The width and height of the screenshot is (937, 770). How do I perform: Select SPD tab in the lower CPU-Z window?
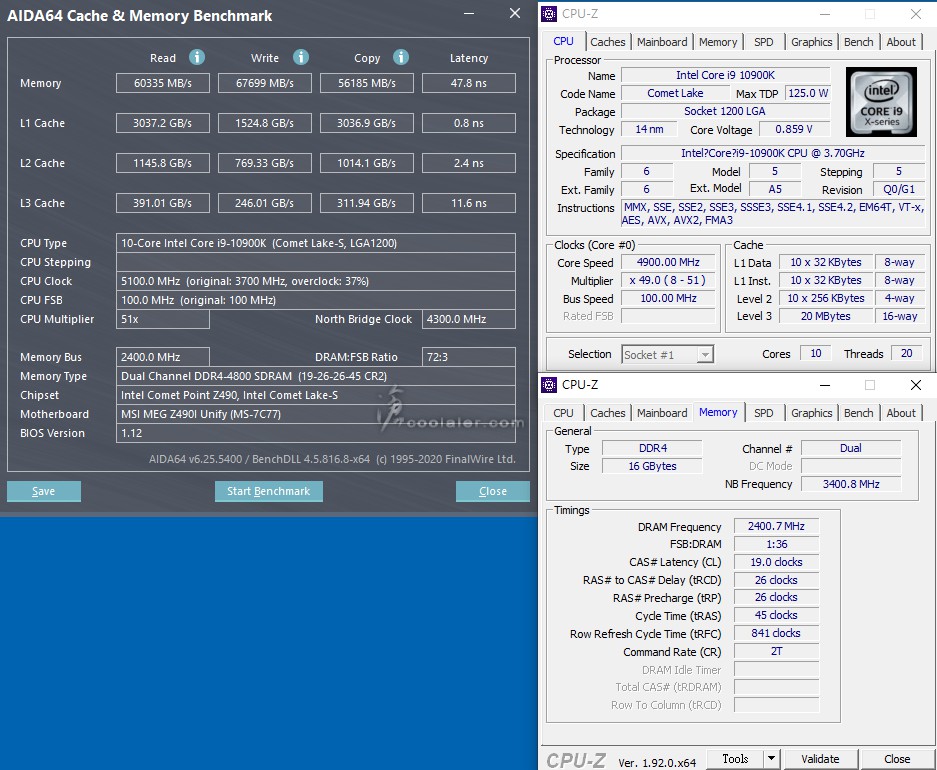(763, 413)
